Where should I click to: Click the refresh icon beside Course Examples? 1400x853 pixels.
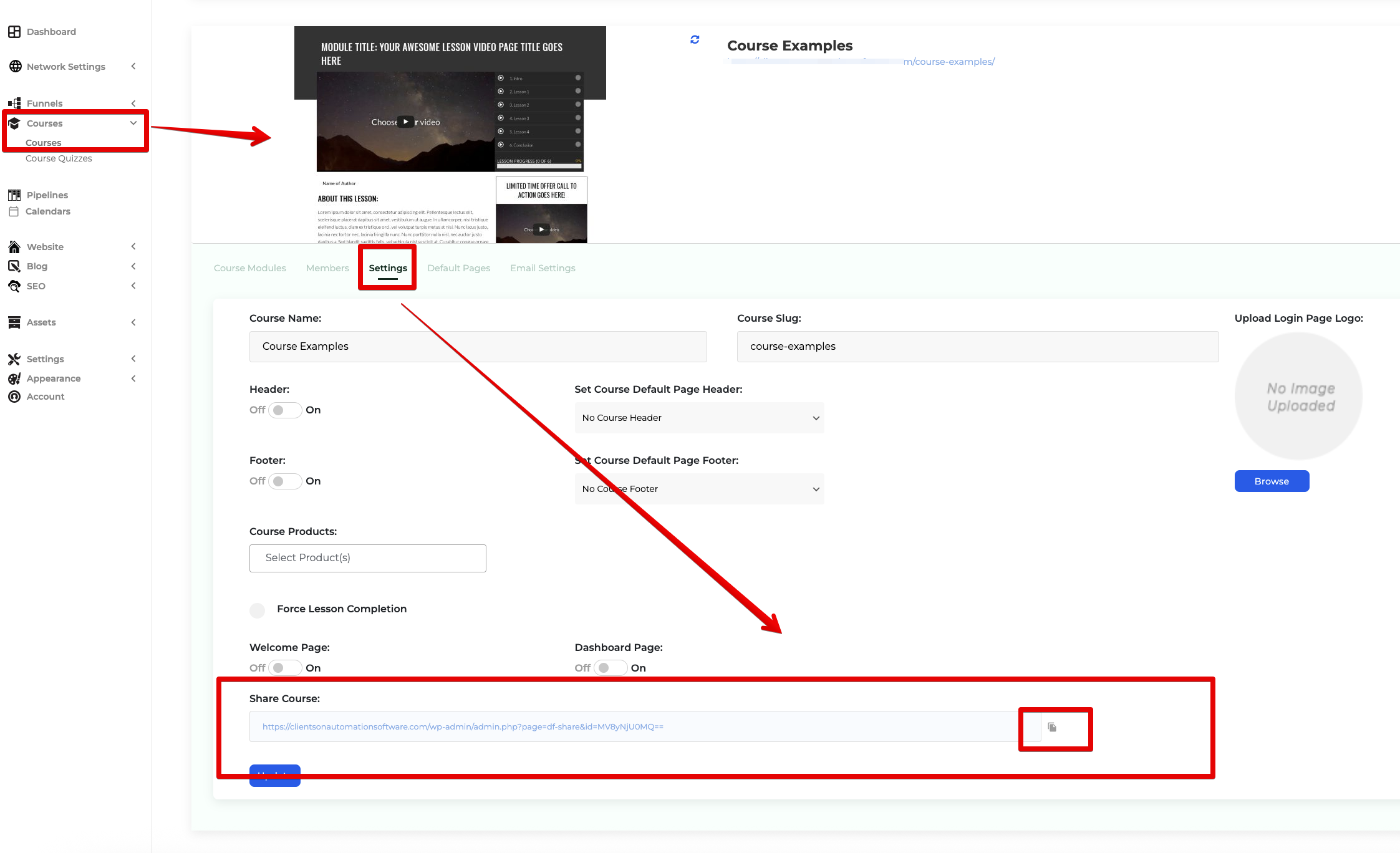[x=693, y=39]
